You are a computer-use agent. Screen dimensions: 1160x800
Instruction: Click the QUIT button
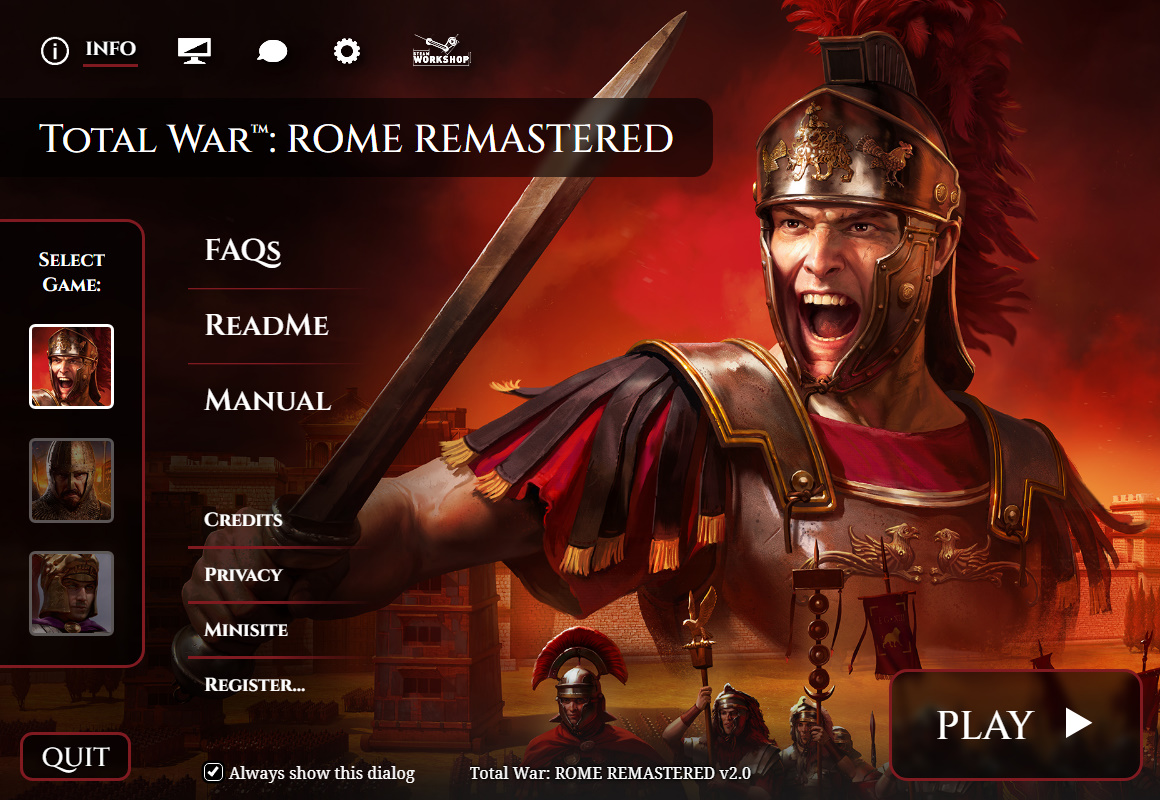(x=75, y=756)
